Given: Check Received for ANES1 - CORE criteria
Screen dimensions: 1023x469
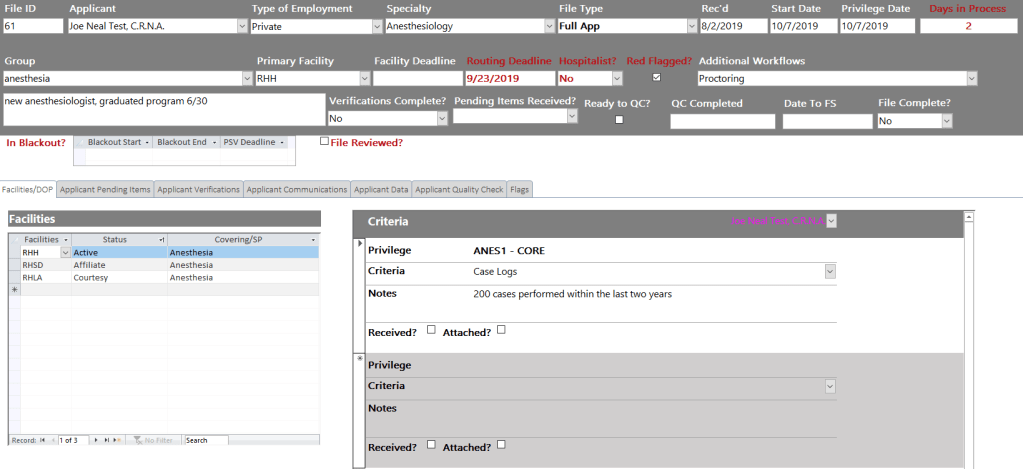Looking at the screenshot, I should pyautogui.click(x=431, y=330).
